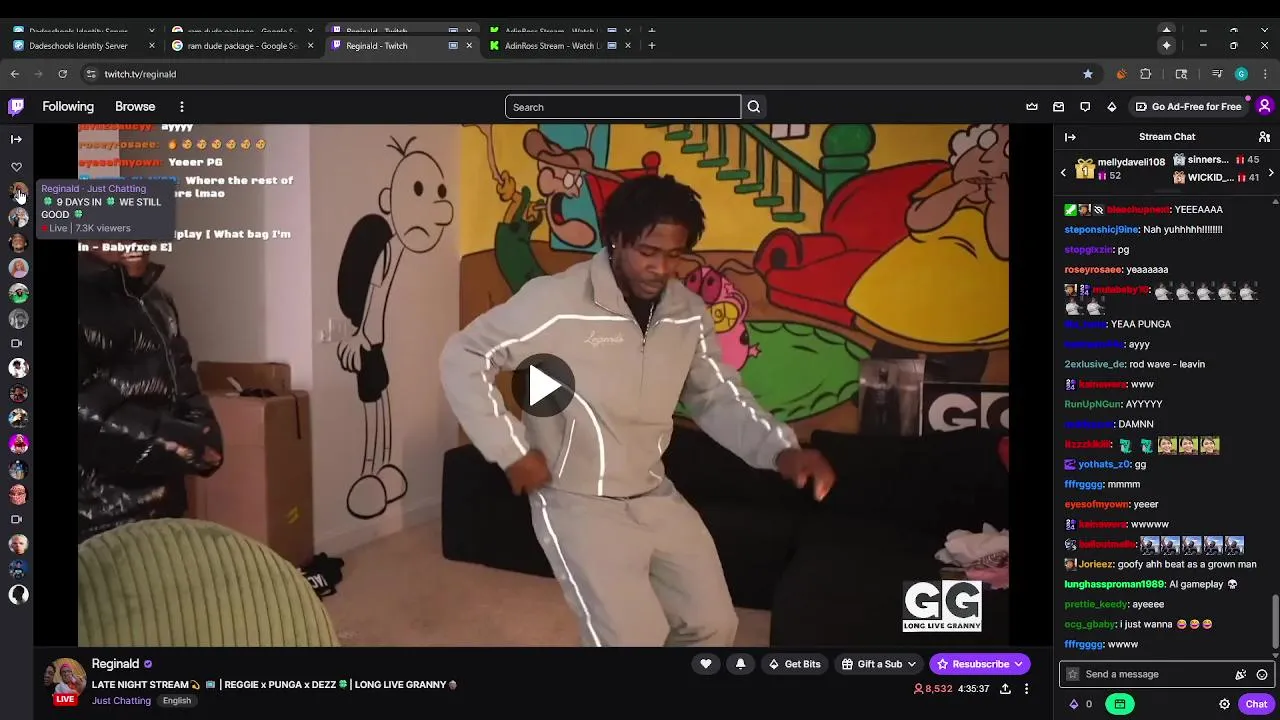
Task: Open the Browse page
Action: [x=135, y=107]
